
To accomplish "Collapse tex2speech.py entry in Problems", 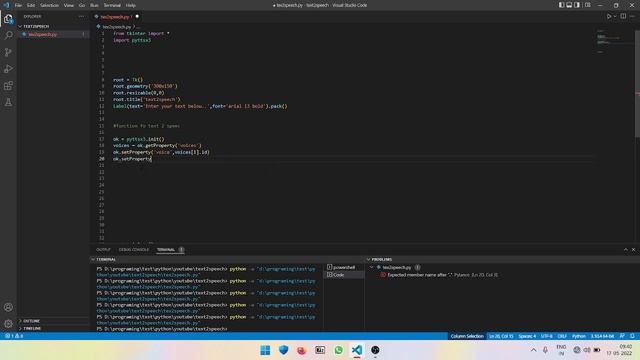I will [371, 267].
